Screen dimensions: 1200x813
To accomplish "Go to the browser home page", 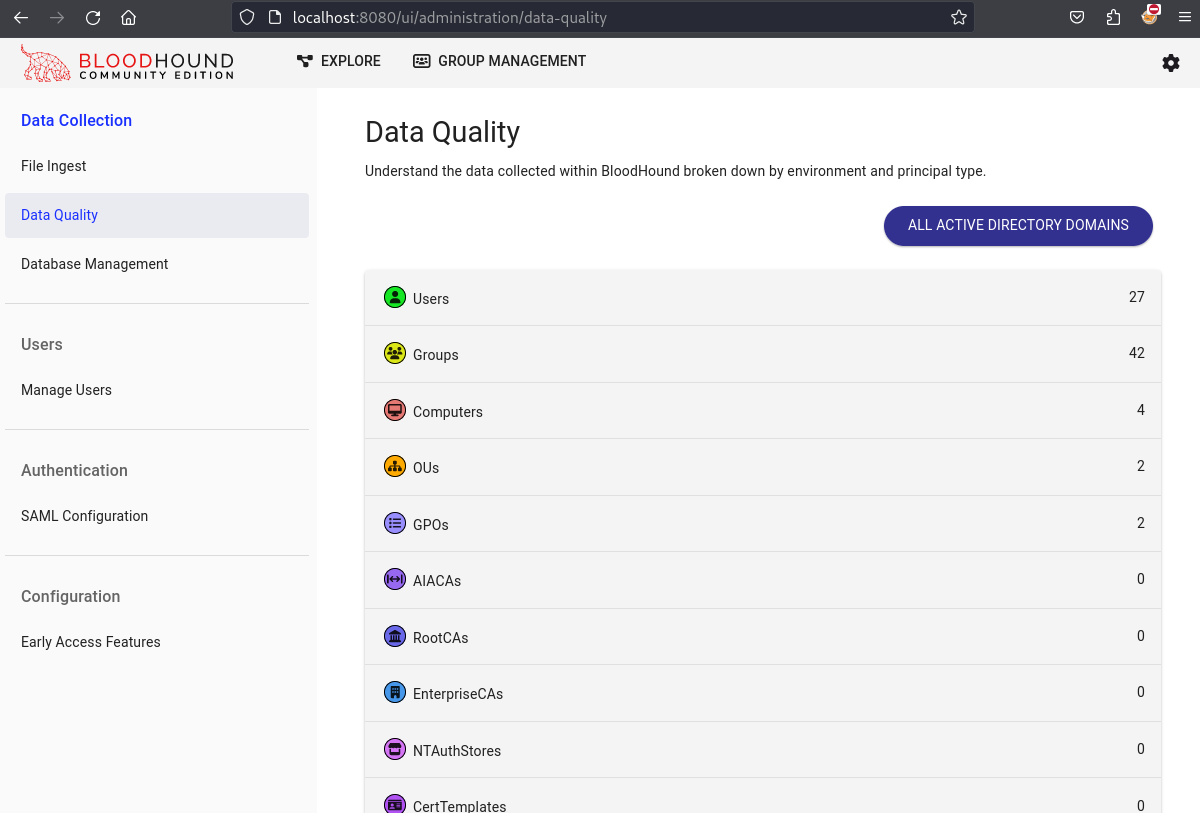I will 128,17.
